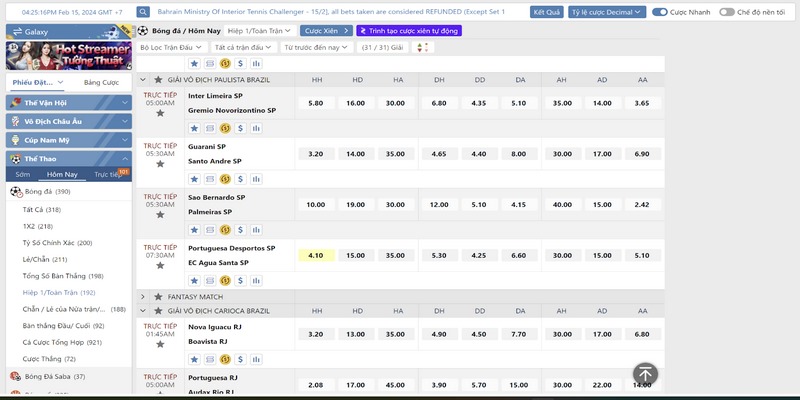Expand the Thế Vận Hội sidebar section
Viewport: 800px width, 400px height.
point(69,103)
